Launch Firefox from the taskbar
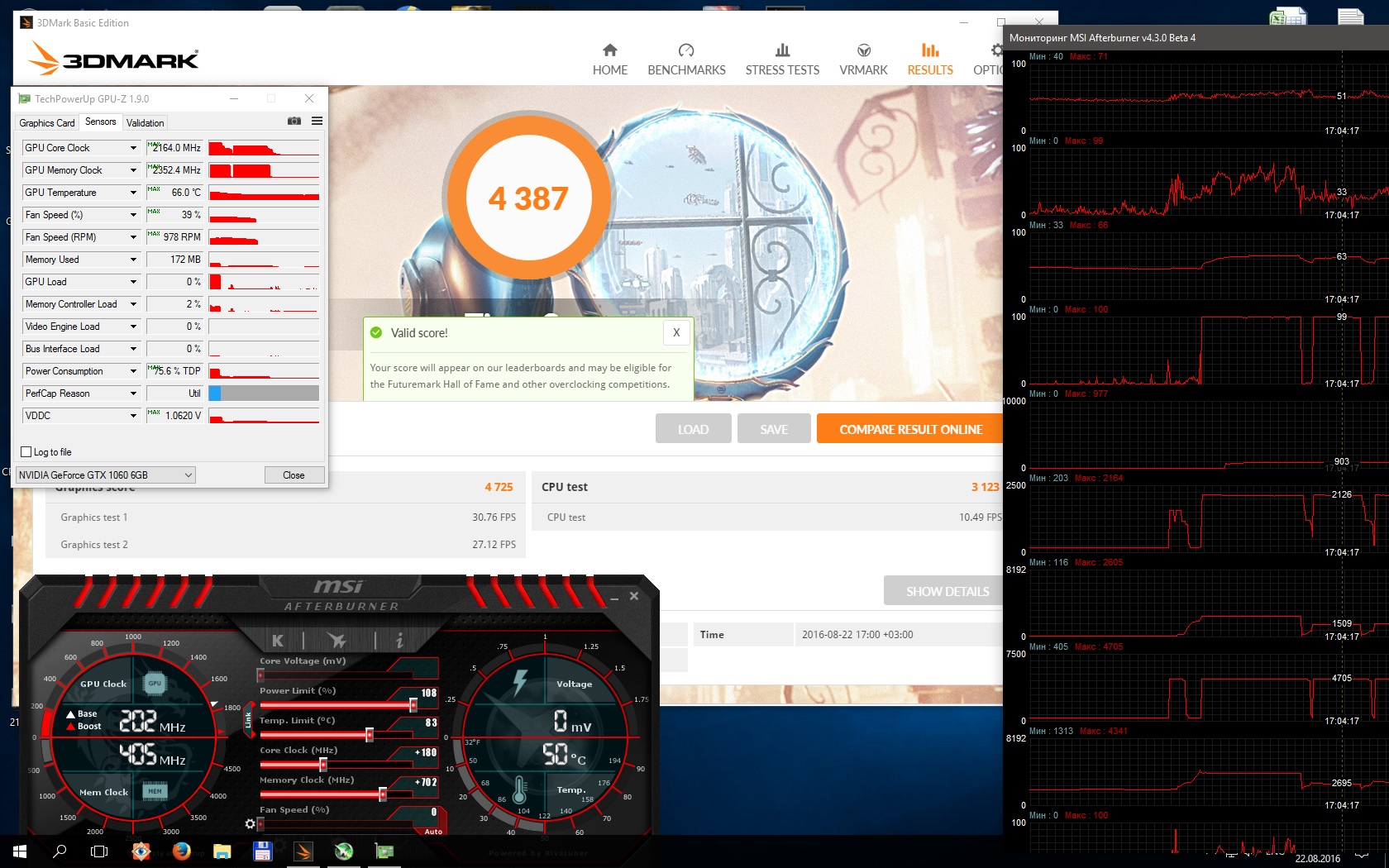The height and width of the screenshot is (868, 1389). tap(181, 851)
